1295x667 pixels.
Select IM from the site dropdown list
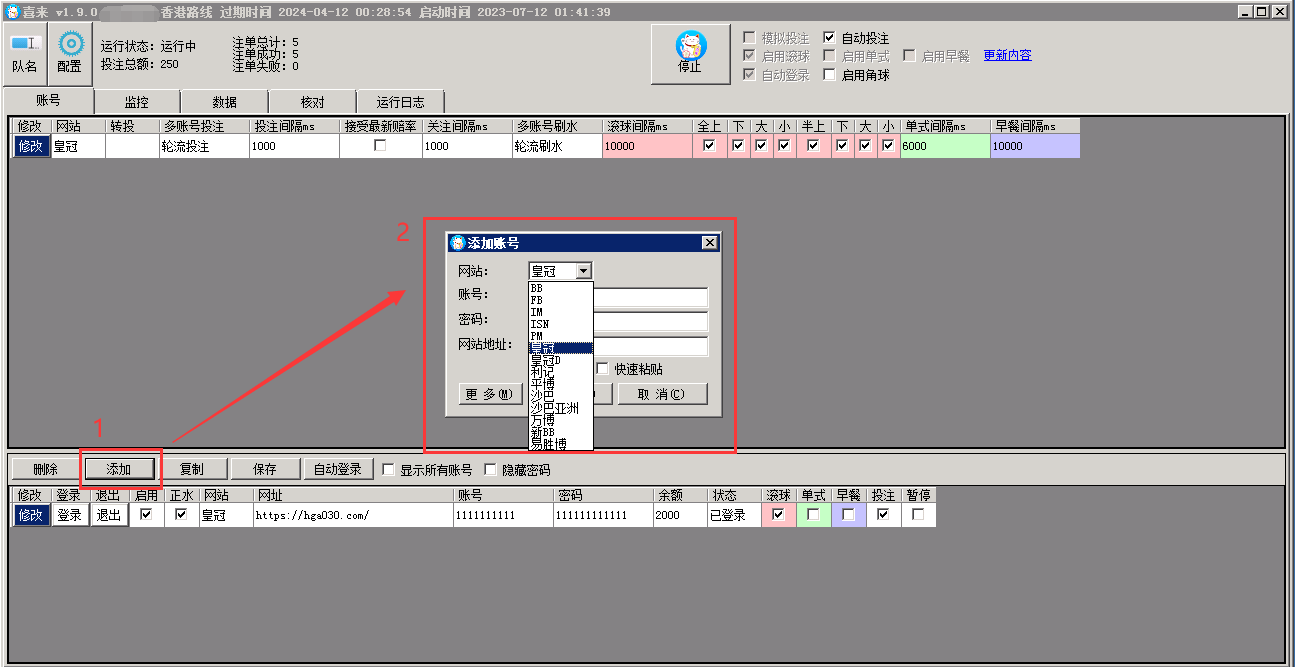click(561, 312)
